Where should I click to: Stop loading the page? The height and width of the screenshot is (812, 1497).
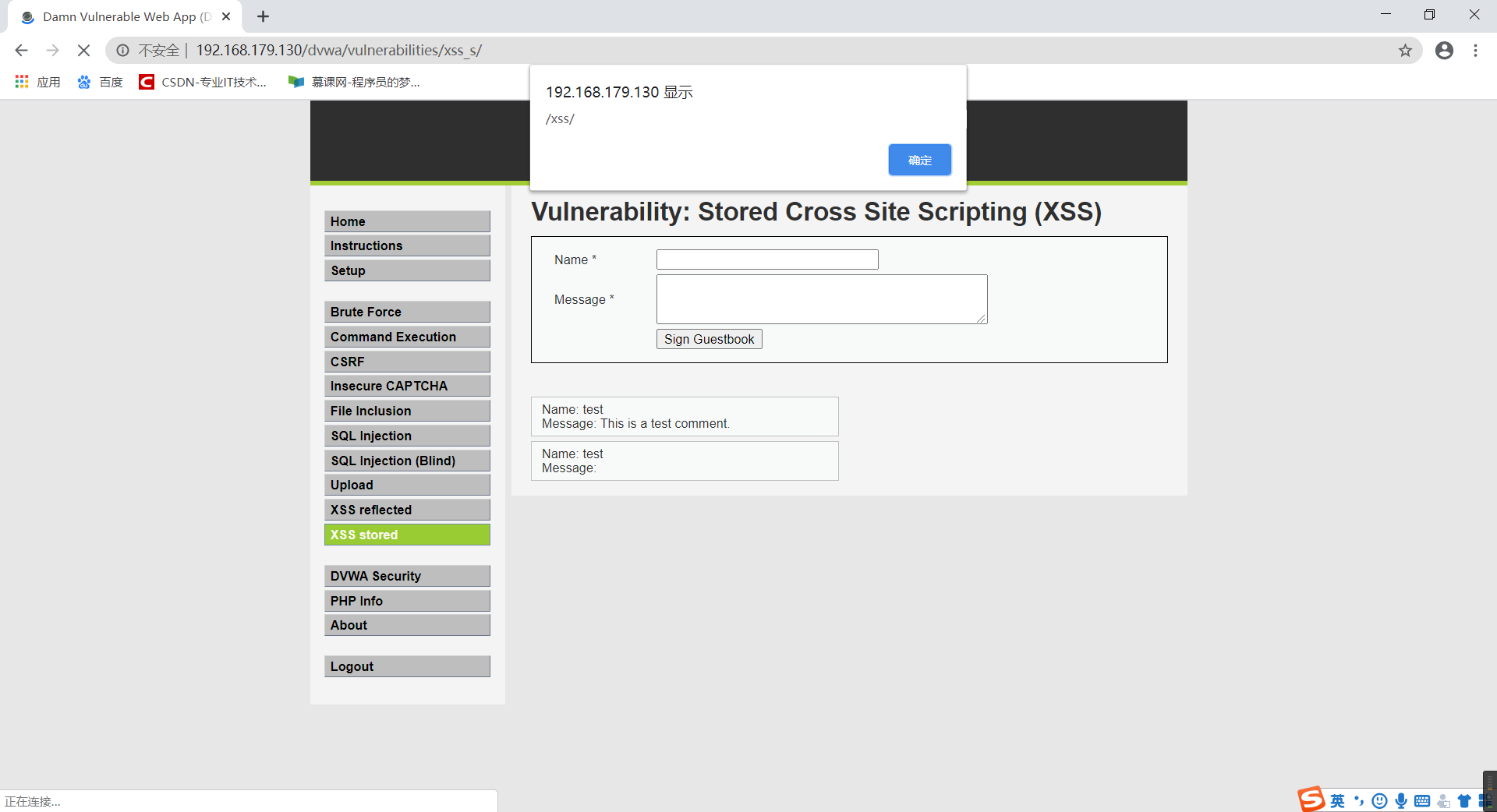click(83, 51)
